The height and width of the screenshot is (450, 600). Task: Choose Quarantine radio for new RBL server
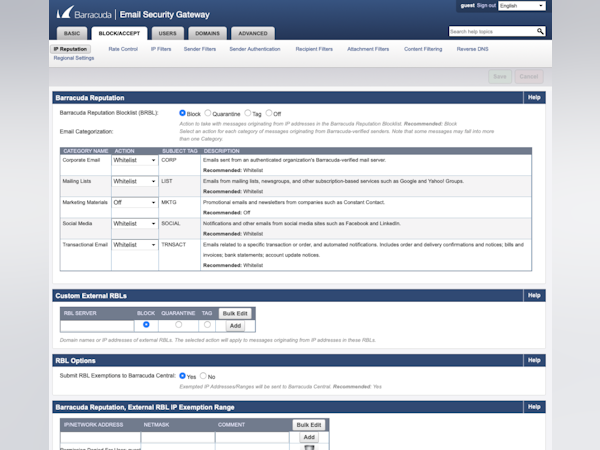[178, 324]
